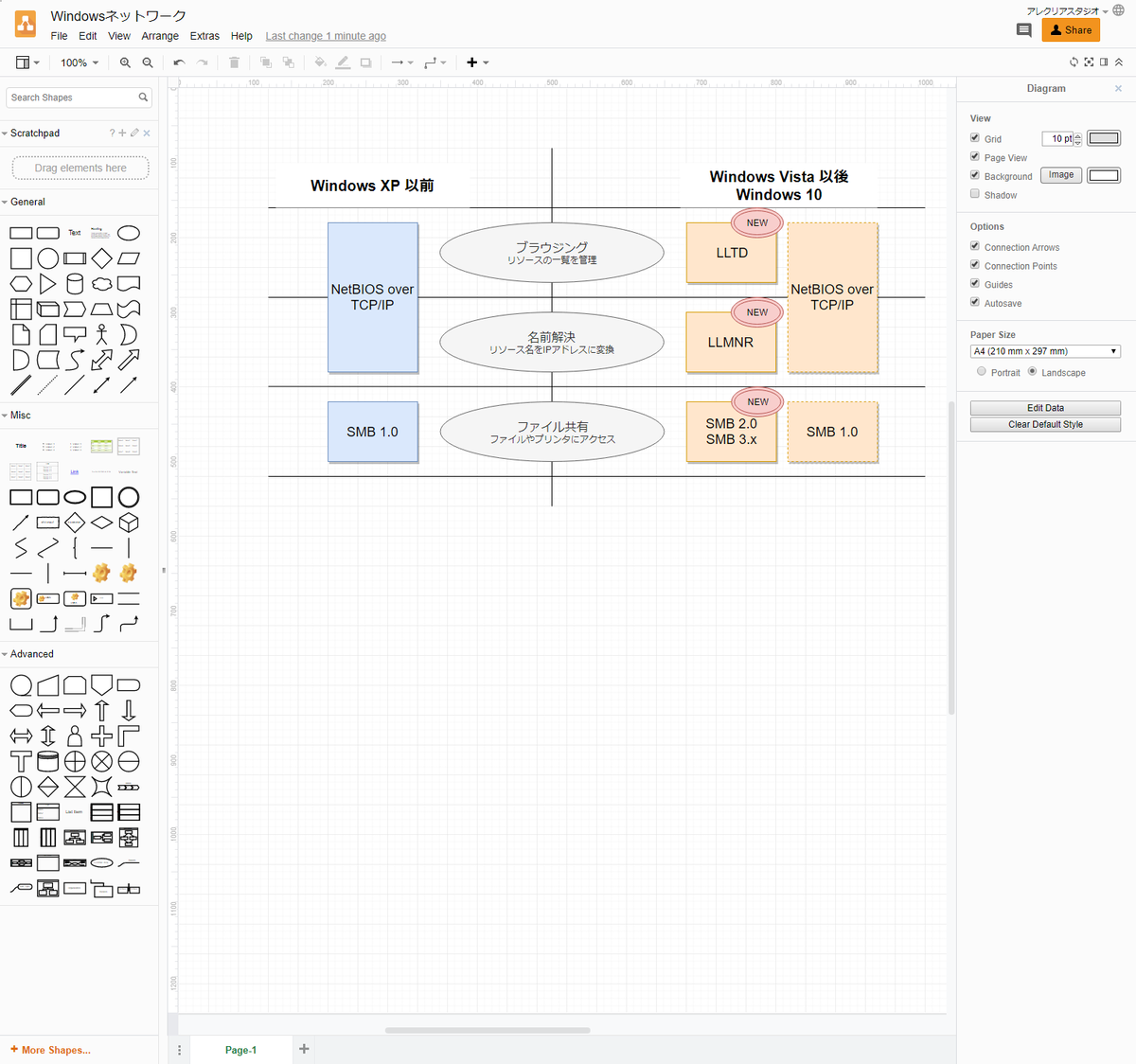This screenshot has width=1136, height=1064.
Task: Open the Arrange menu
Action: [x=160, y=36]
